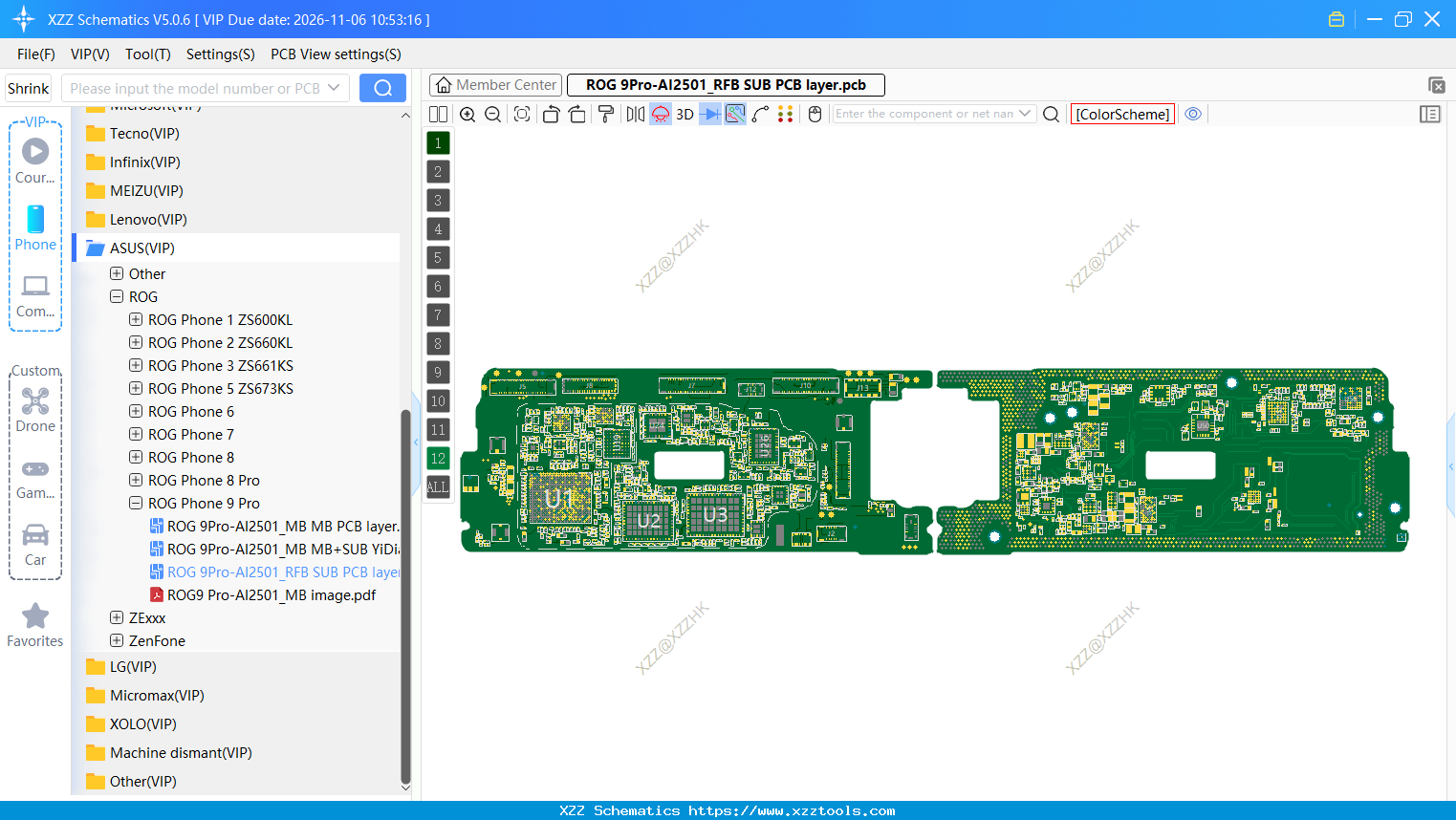1456x820 pixels.
Task: Click the mirror/flip board icon
Action: coord(633,114)
